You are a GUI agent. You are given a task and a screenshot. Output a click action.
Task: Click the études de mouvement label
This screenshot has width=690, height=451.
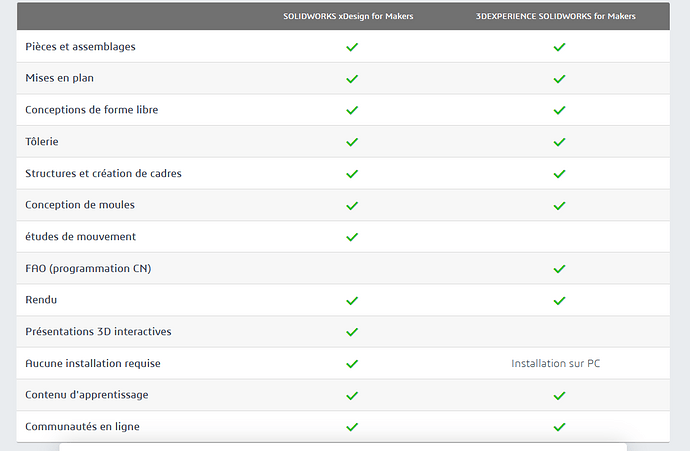(x=81, y=236)
